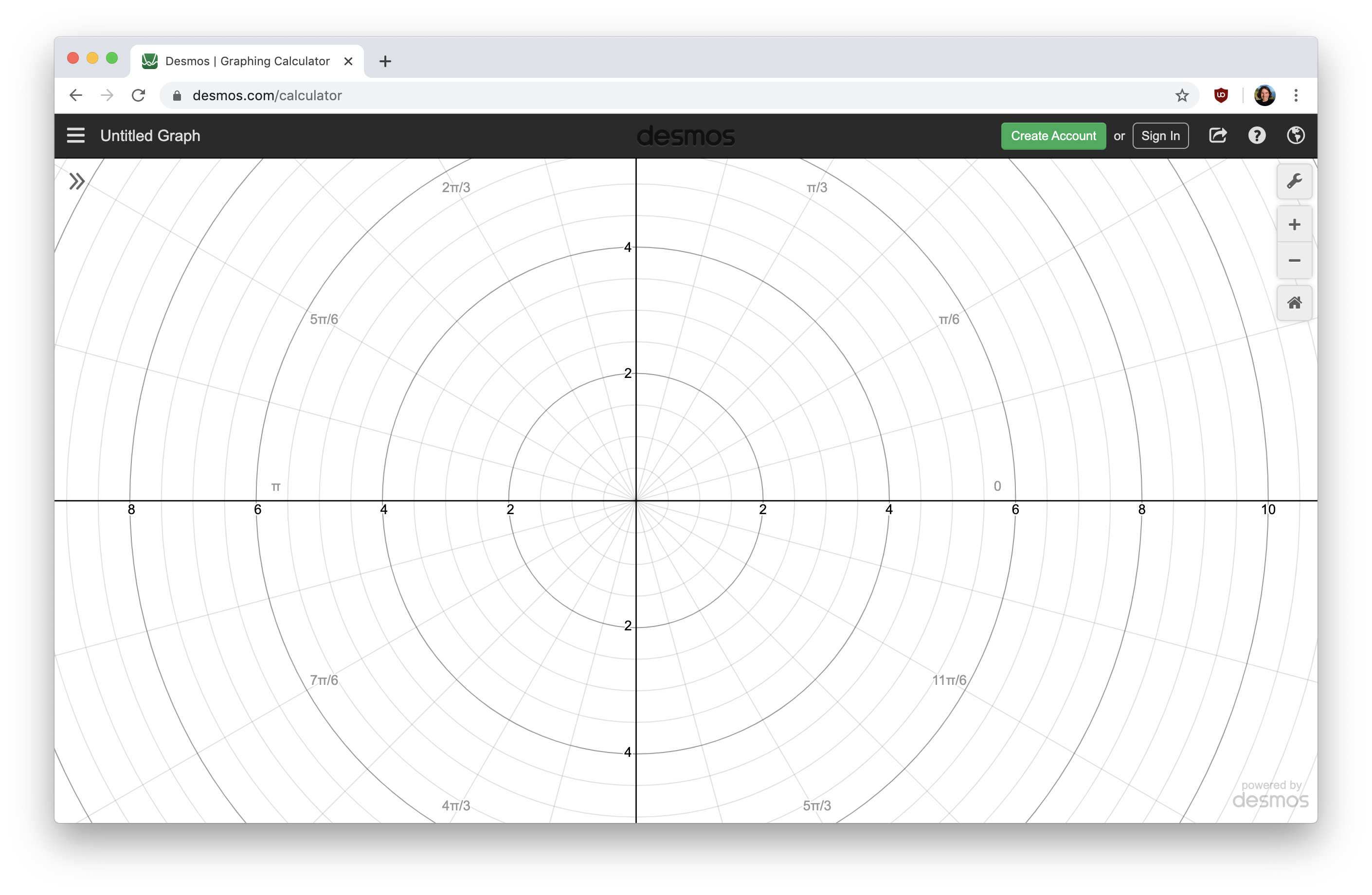
Task: Click the Untitled Graph title
Action: click(x=150, y=135)
